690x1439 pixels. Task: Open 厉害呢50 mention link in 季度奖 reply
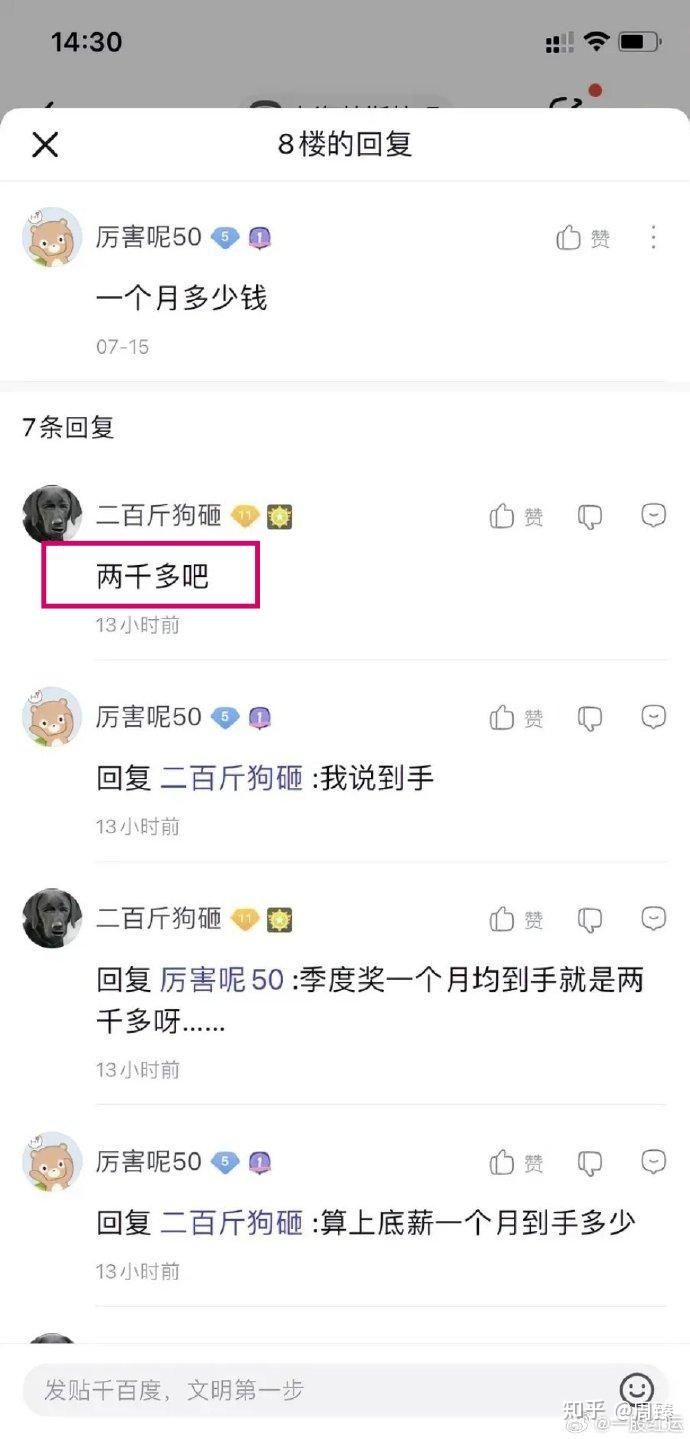coord(222,979)
